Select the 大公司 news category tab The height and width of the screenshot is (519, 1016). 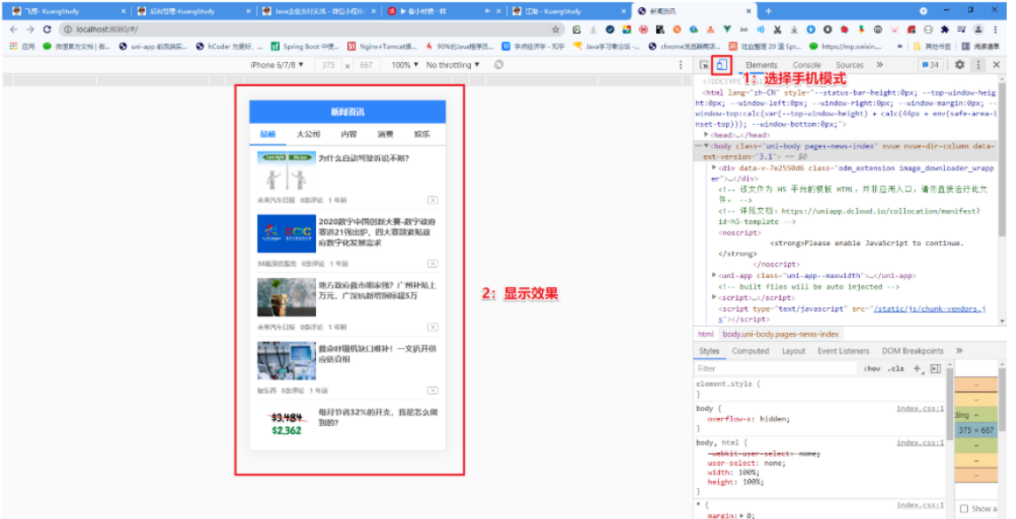[308, 134]
